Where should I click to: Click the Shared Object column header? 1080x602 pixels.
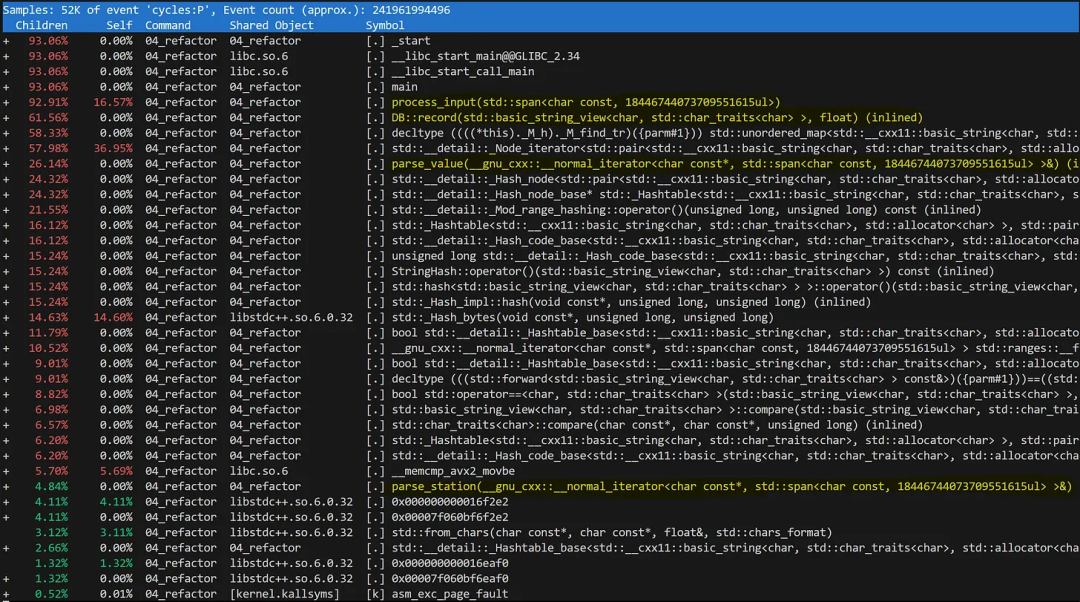[271, 25]
